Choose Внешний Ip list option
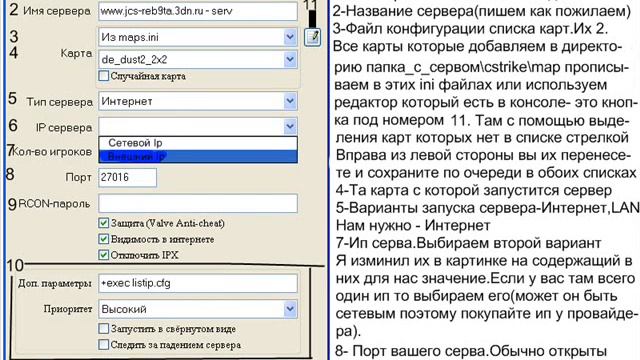This screenshot has height=360, width=640. [x=198, y=156]
